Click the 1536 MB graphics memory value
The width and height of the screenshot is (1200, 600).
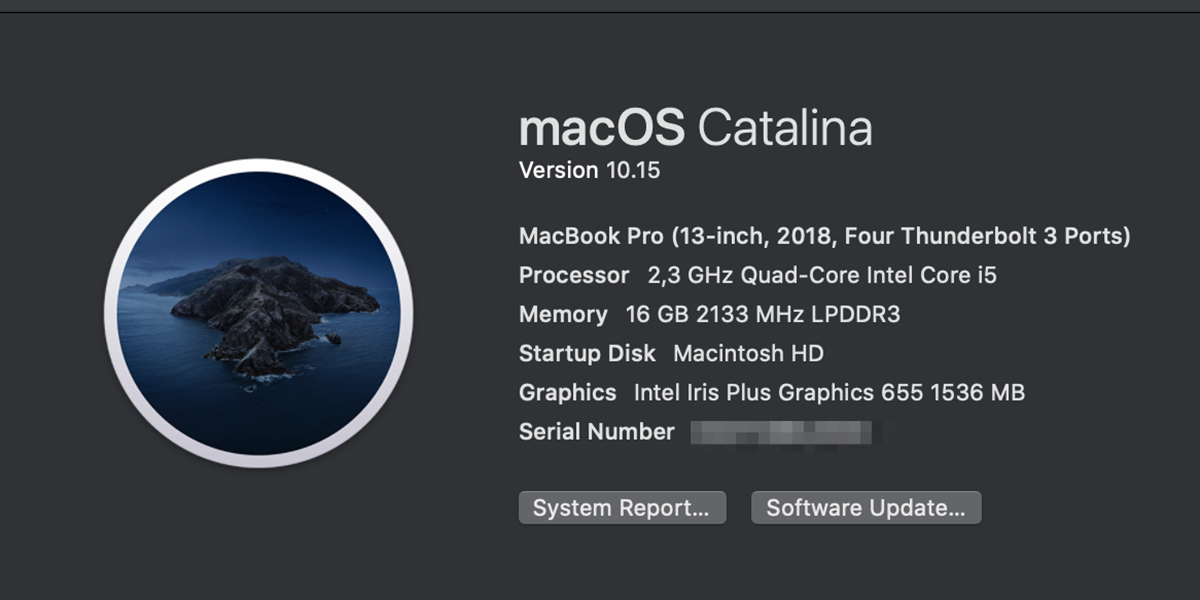pos(977,393)
